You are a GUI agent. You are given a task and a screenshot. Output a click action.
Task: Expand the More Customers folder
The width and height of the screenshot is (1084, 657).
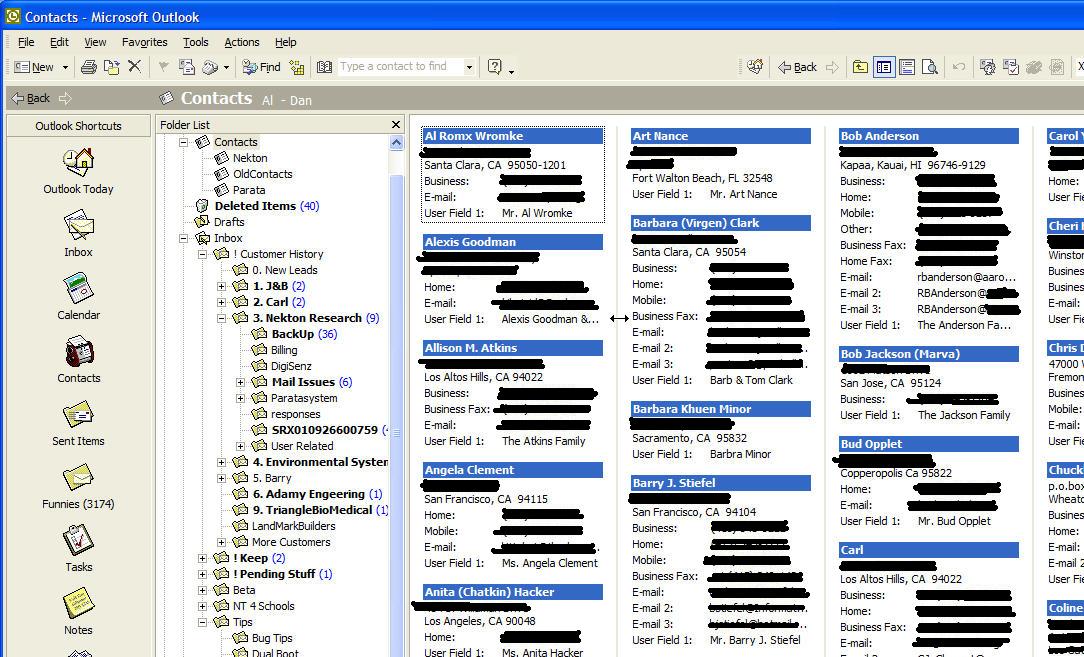coord(221,542)
